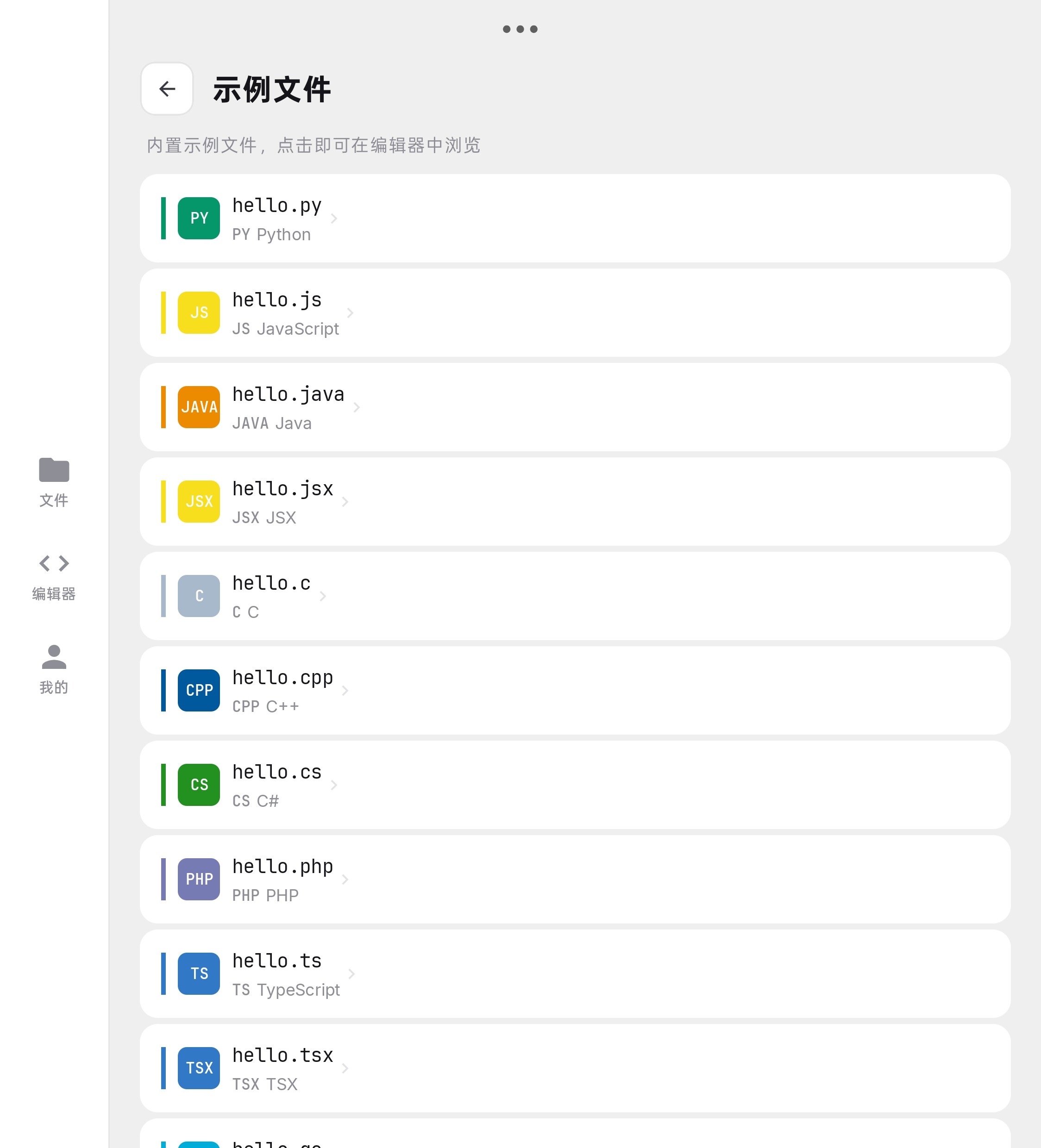The image size is (1041, 1148).
Task: Select the green PY file icon
Action: (199, 218)
